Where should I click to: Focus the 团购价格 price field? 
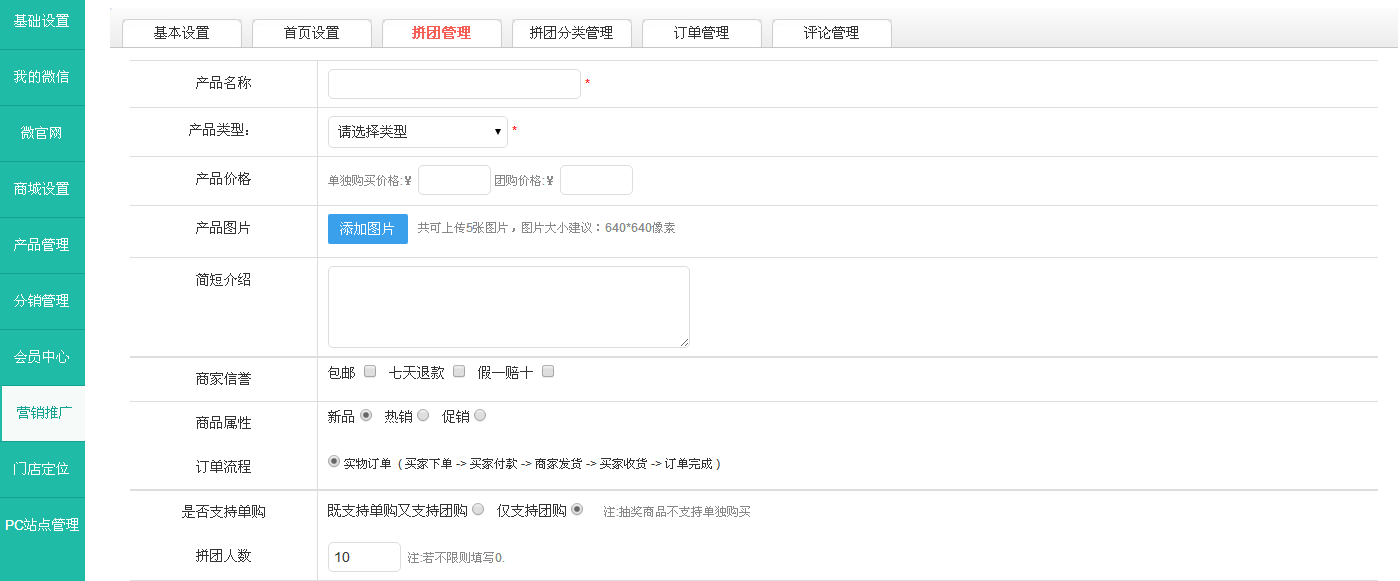click(596, 180)
